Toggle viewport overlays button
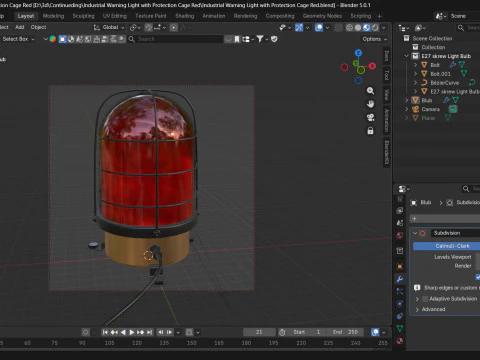The width and height of the screenshot is (480, 360). [x=319, y=27]
